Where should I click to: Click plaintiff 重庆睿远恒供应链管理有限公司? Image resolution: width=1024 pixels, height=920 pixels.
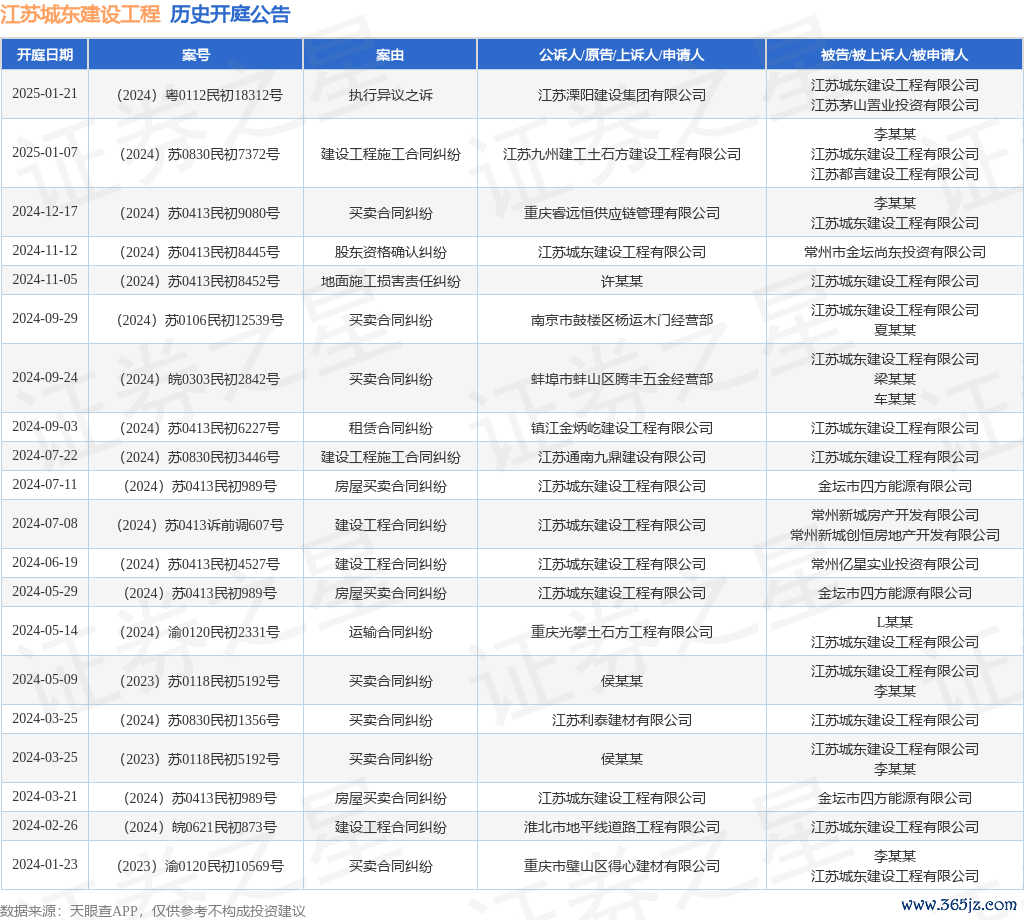(x=621, y=214)
